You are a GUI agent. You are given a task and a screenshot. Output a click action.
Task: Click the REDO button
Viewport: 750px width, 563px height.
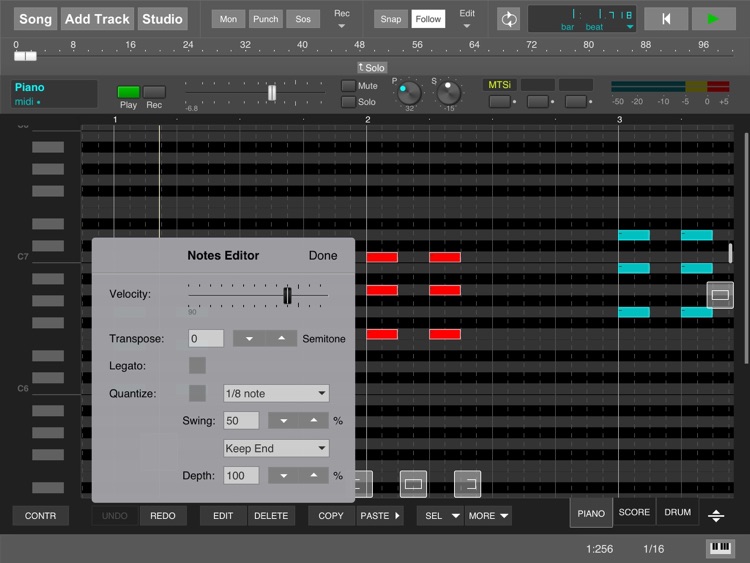tap(163, 516)
